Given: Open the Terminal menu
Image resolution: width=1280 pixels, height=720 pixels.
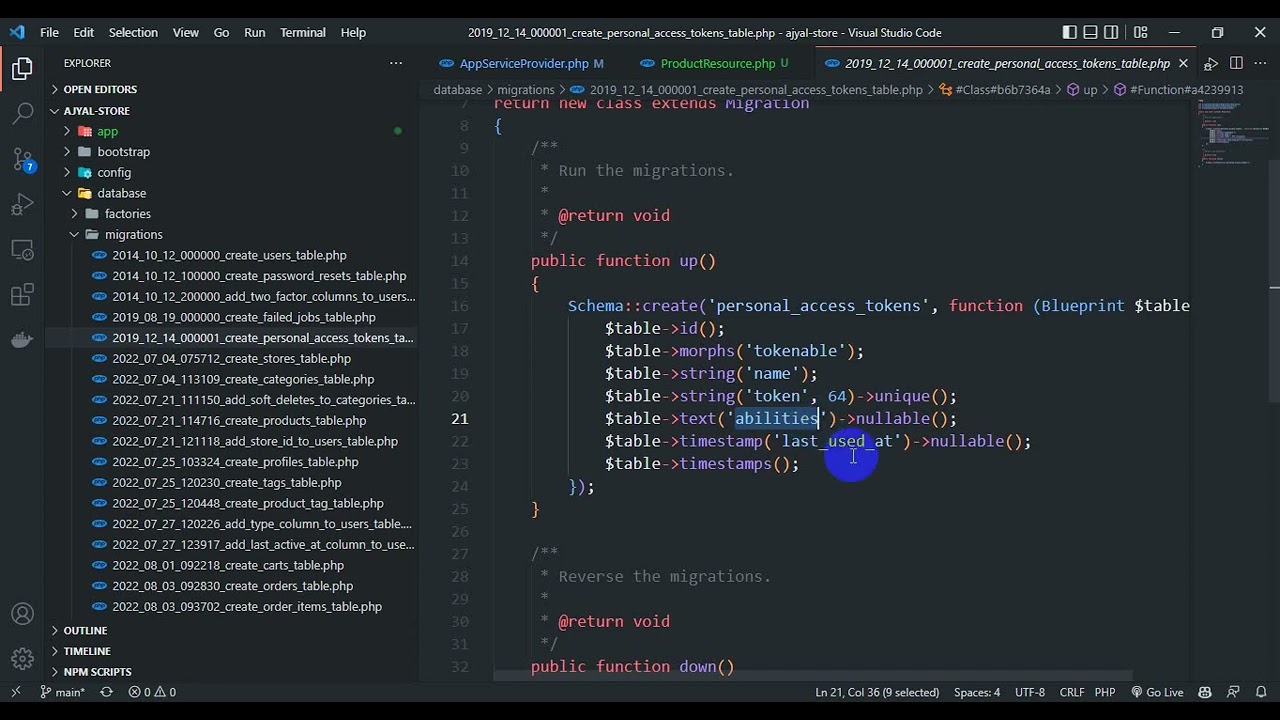Looking at the screenshot, I should point(303,32).
